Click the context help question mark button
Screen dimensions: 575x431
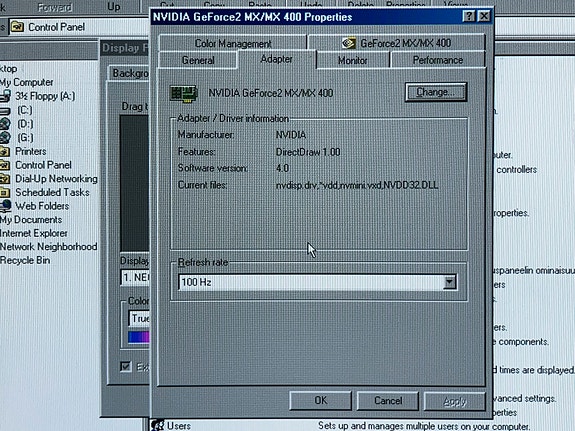coord(469,17)
